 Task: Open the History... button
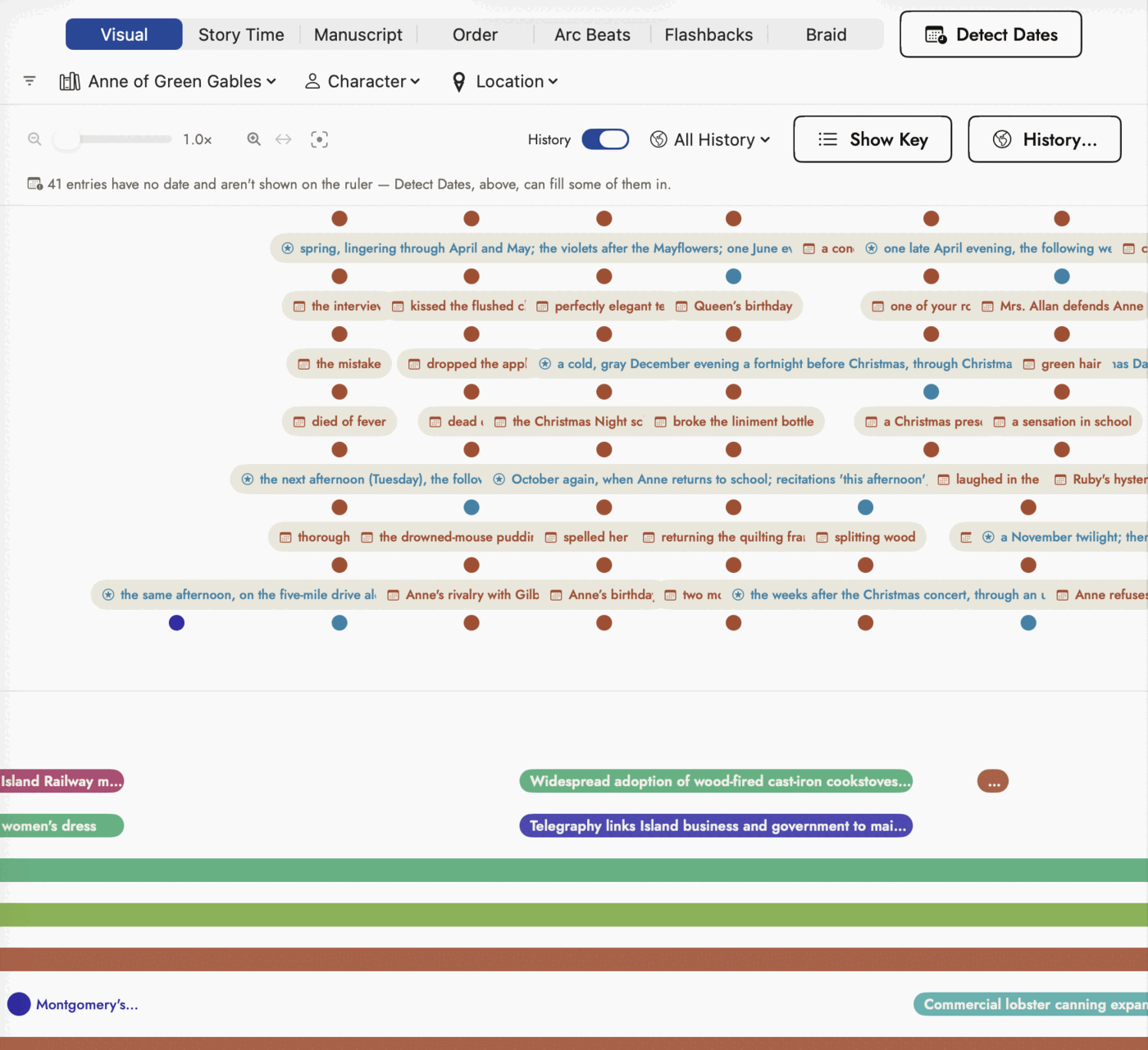tap(1045, 139)
